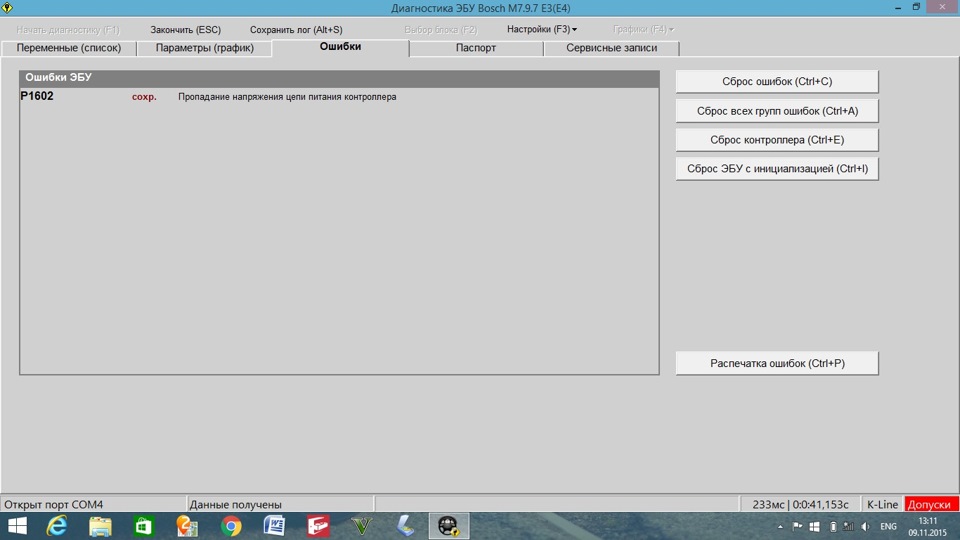The image size is (960, 540).
Task: Open the volume speaker icon
Action: pos(865,527)
